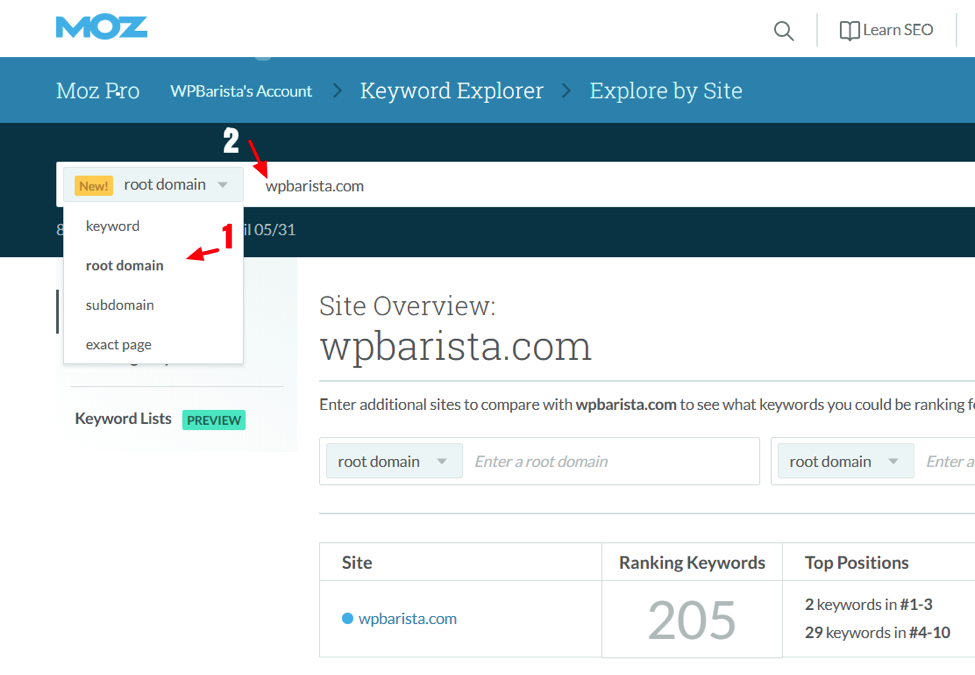Open search with the magnifier icon
Screen dimensions: 975x675
pos(783,31)
